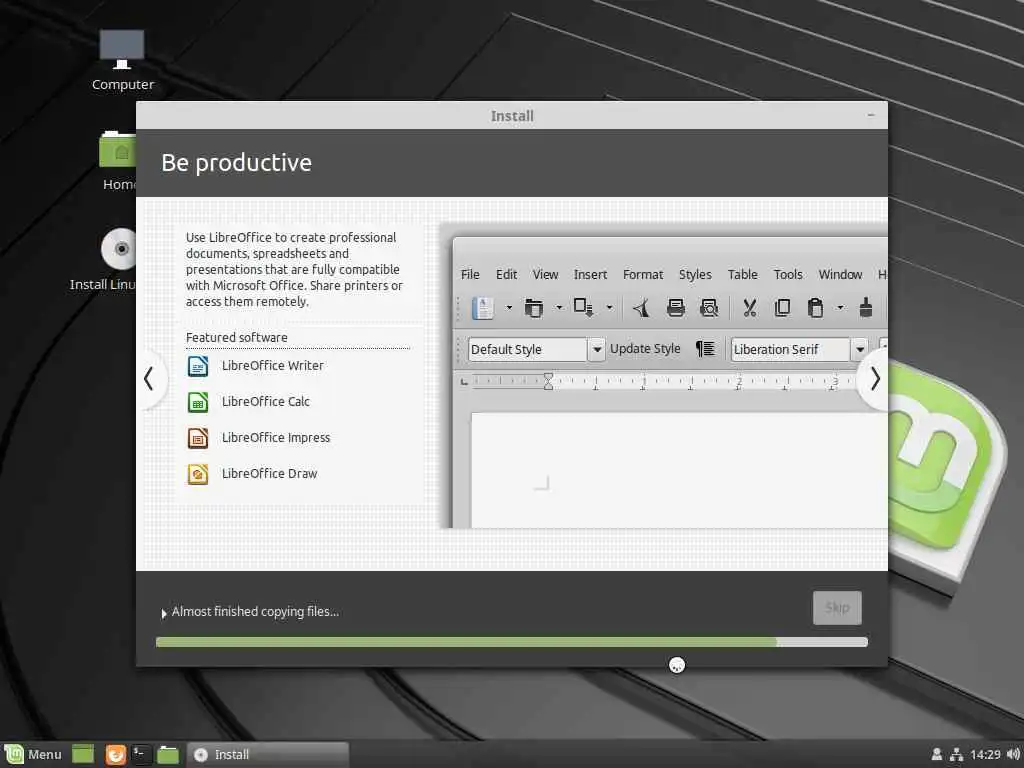1024x768 pixels.
Task: Click inside the Default Style text field
Action: [528, 349]
